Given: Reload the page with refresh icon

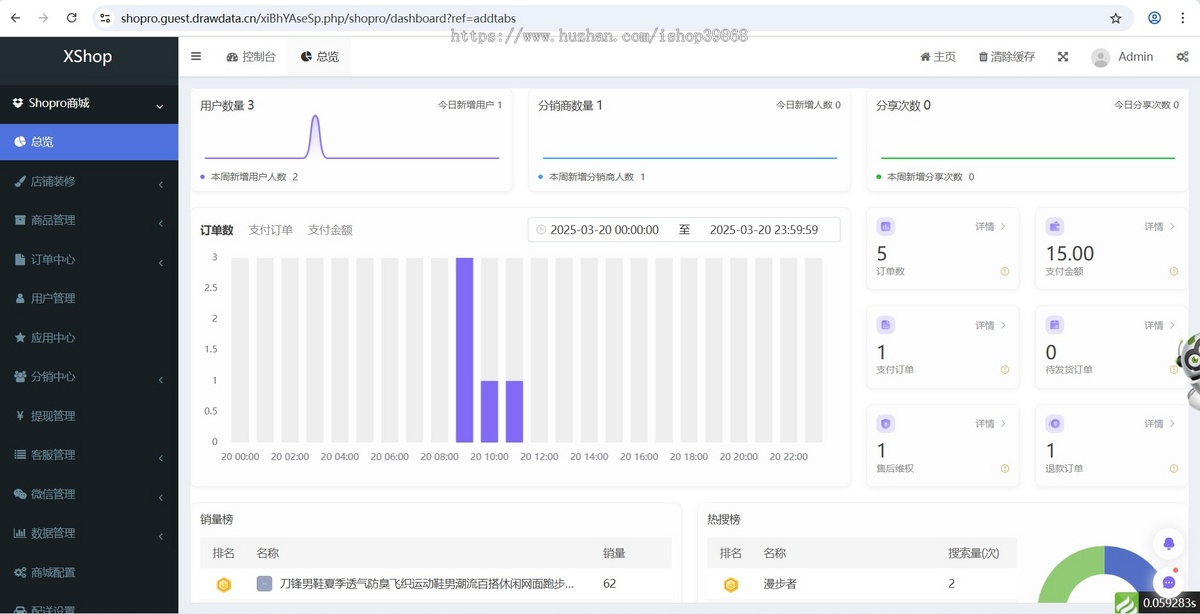Looking at the screenshot, I should click(x=71, y=18).
